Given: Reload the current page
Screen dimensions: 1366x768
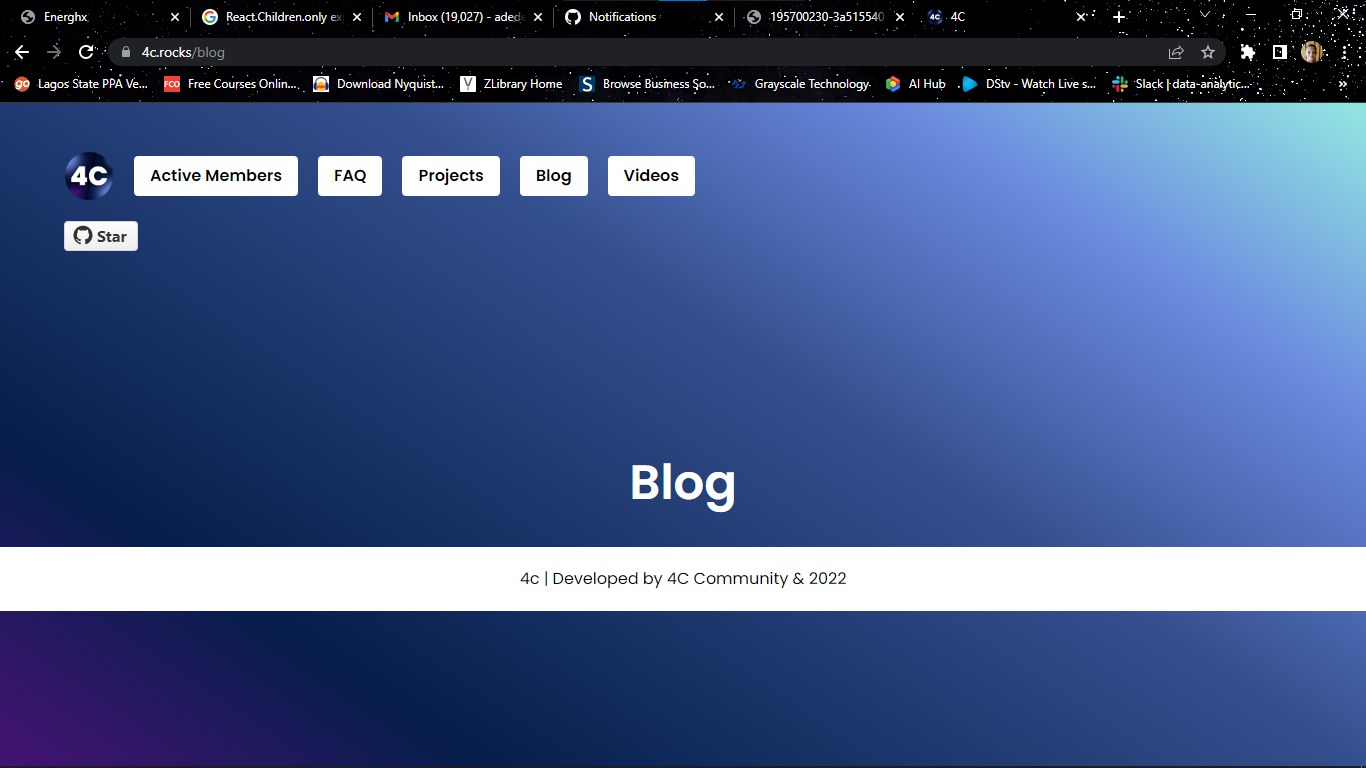Looking at the screenshot, I should coord(86,51).
